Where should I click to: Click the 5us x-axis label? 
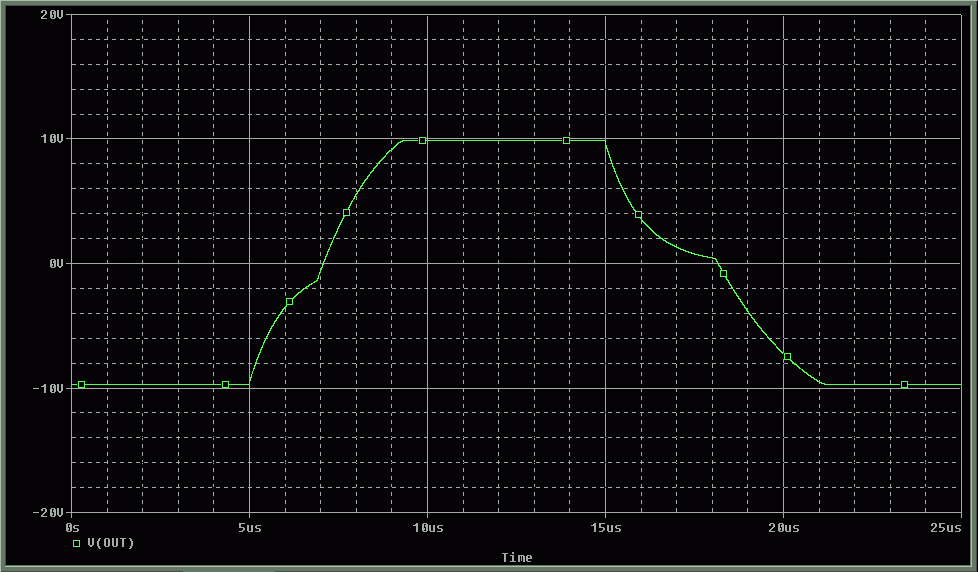249,526
